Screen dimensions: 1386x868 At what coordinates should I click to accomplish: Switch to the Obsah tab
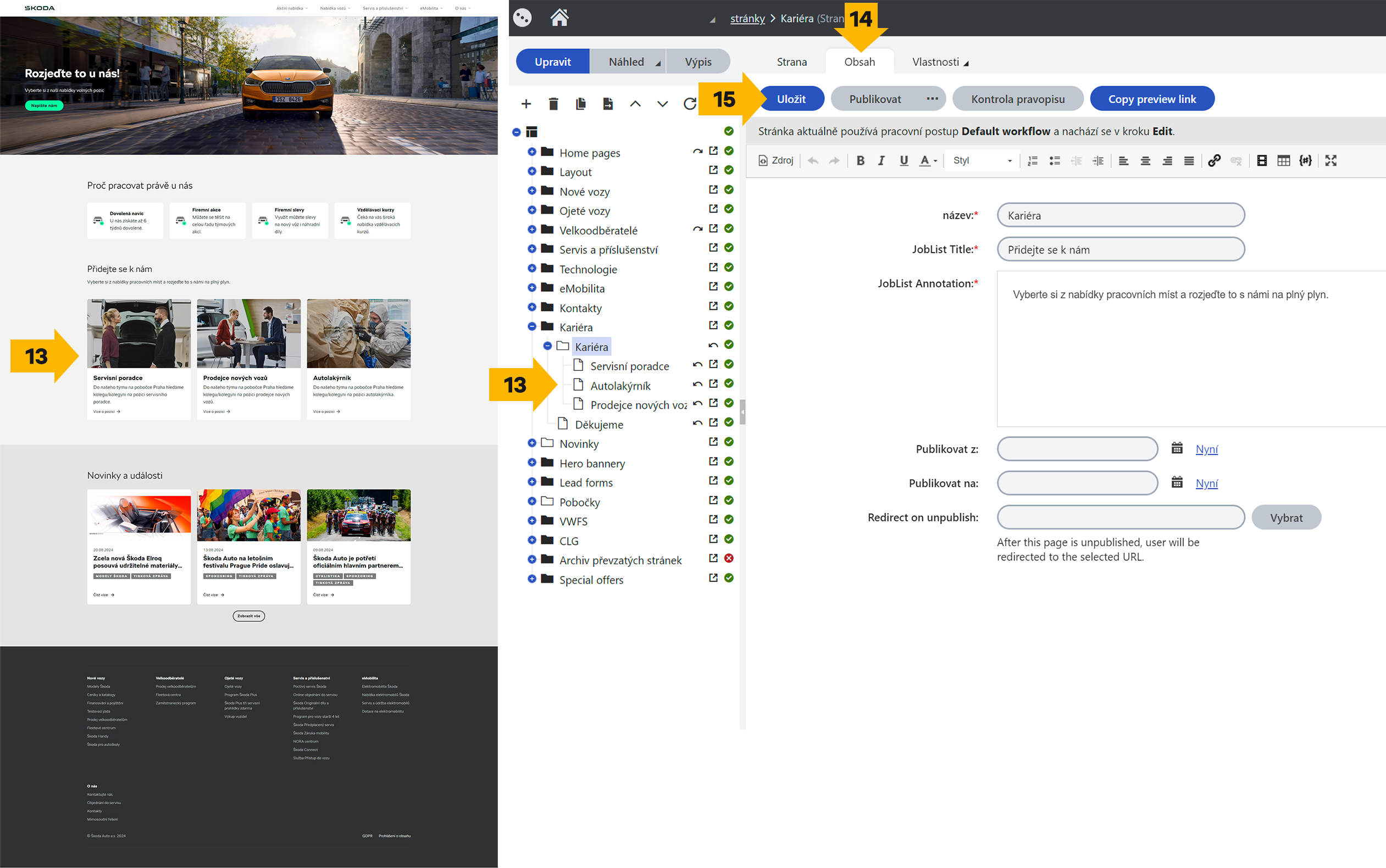pyautogui.click(x=859, y=62)
